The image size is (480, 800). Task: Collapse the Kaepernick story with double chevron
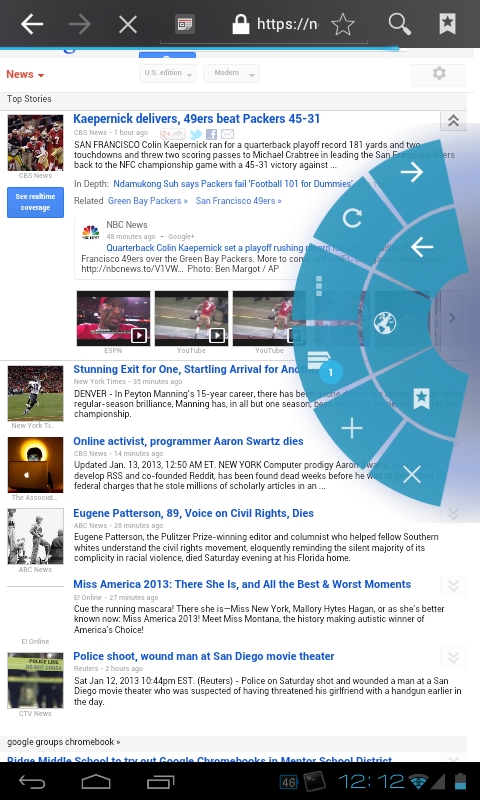(453, 120)
